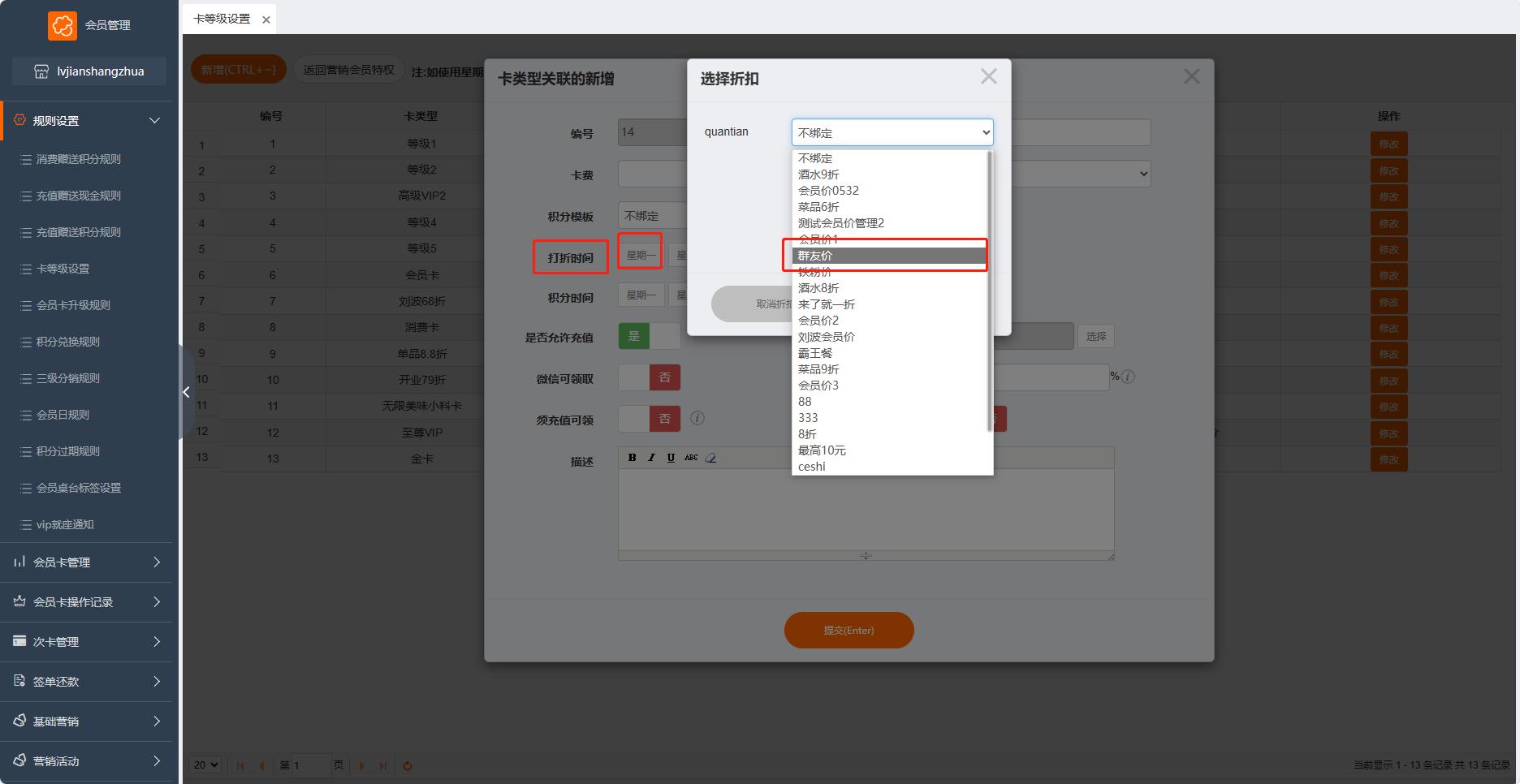Apply strikethrough in the description editor
Screen dimensions: 1520x784
click(691, 458)
